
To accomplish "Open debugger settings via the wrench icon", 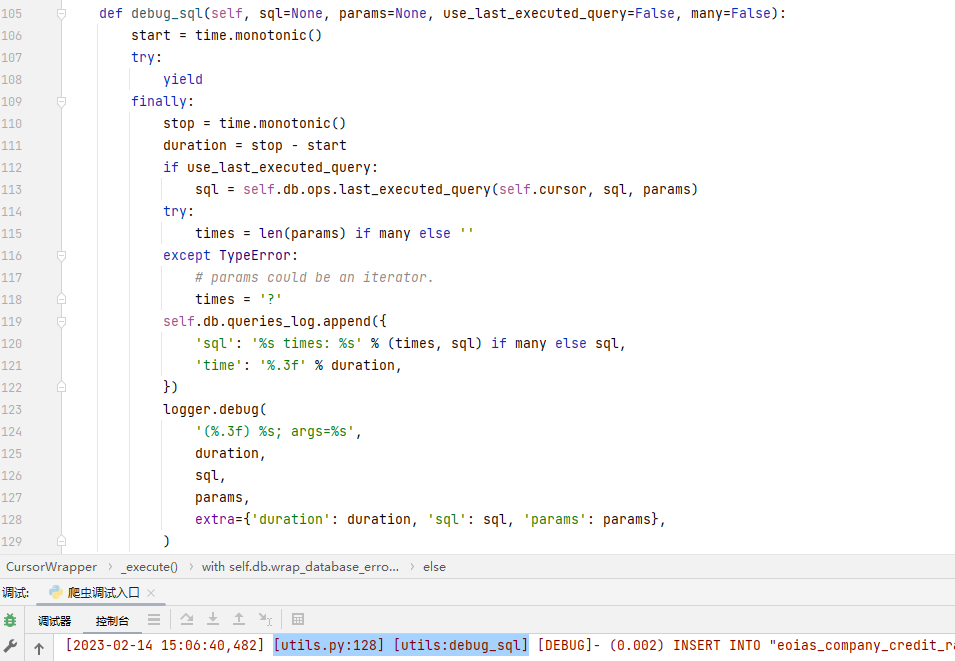I will (x=10, y=647).
